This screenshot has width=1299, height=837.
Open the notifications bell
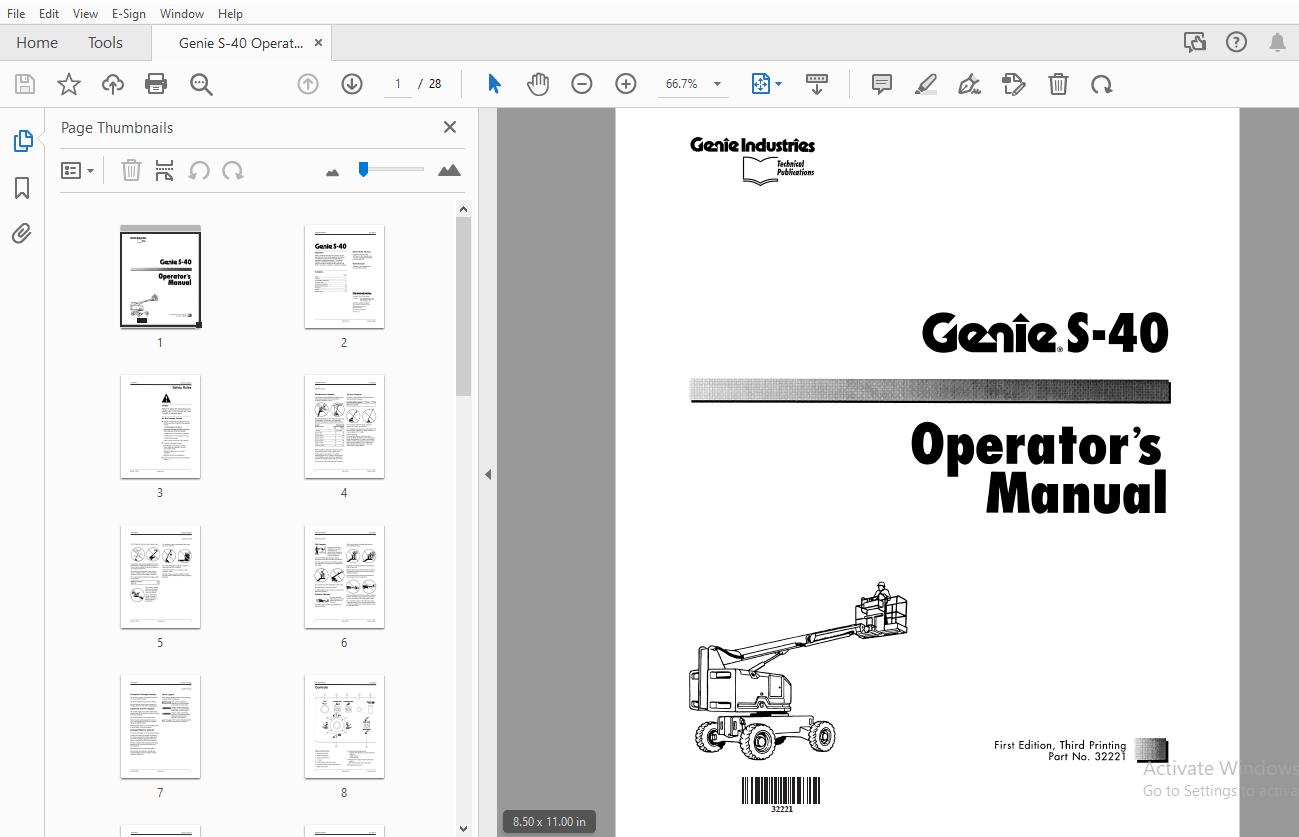(1277, 42)
